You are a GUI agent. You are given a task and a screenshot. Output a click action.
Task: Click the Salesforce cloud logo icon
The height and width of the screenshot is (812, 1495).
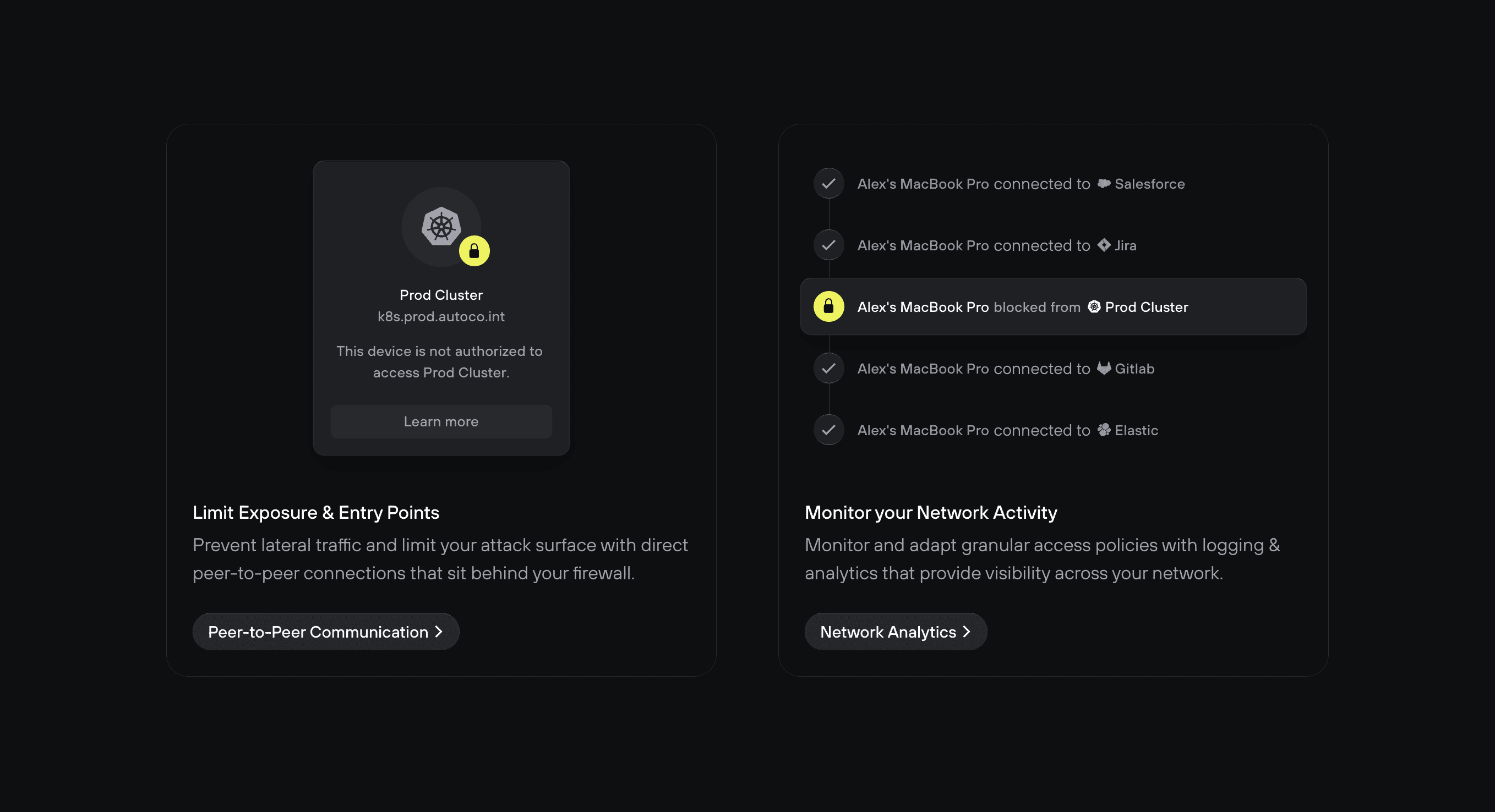click(x=1104, y=183)
